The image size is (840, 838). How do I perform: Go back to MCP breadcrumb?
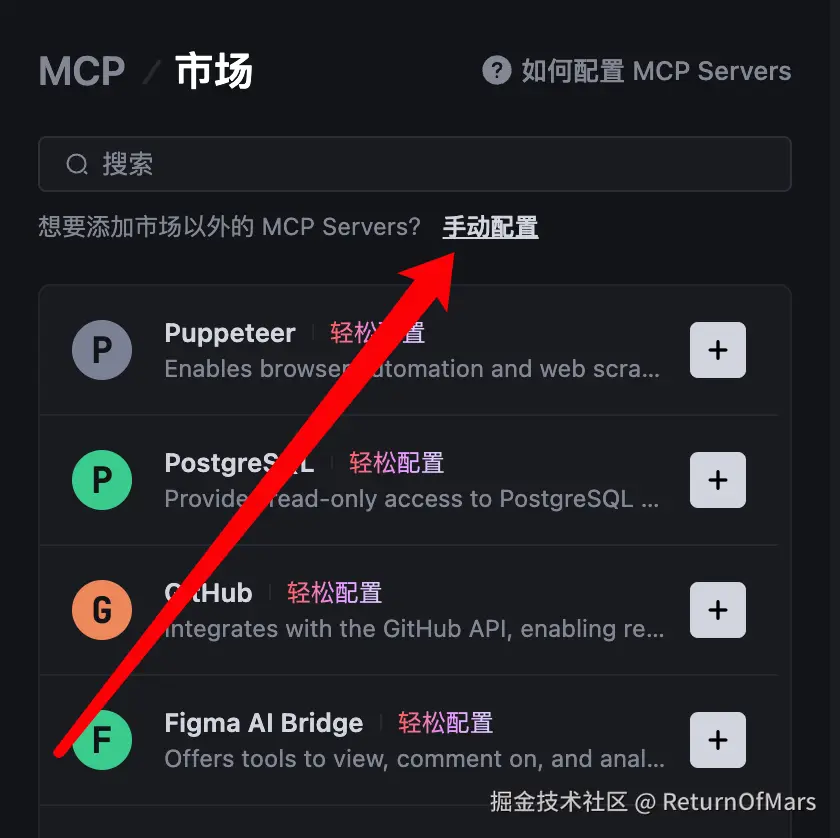click(81, 71)
